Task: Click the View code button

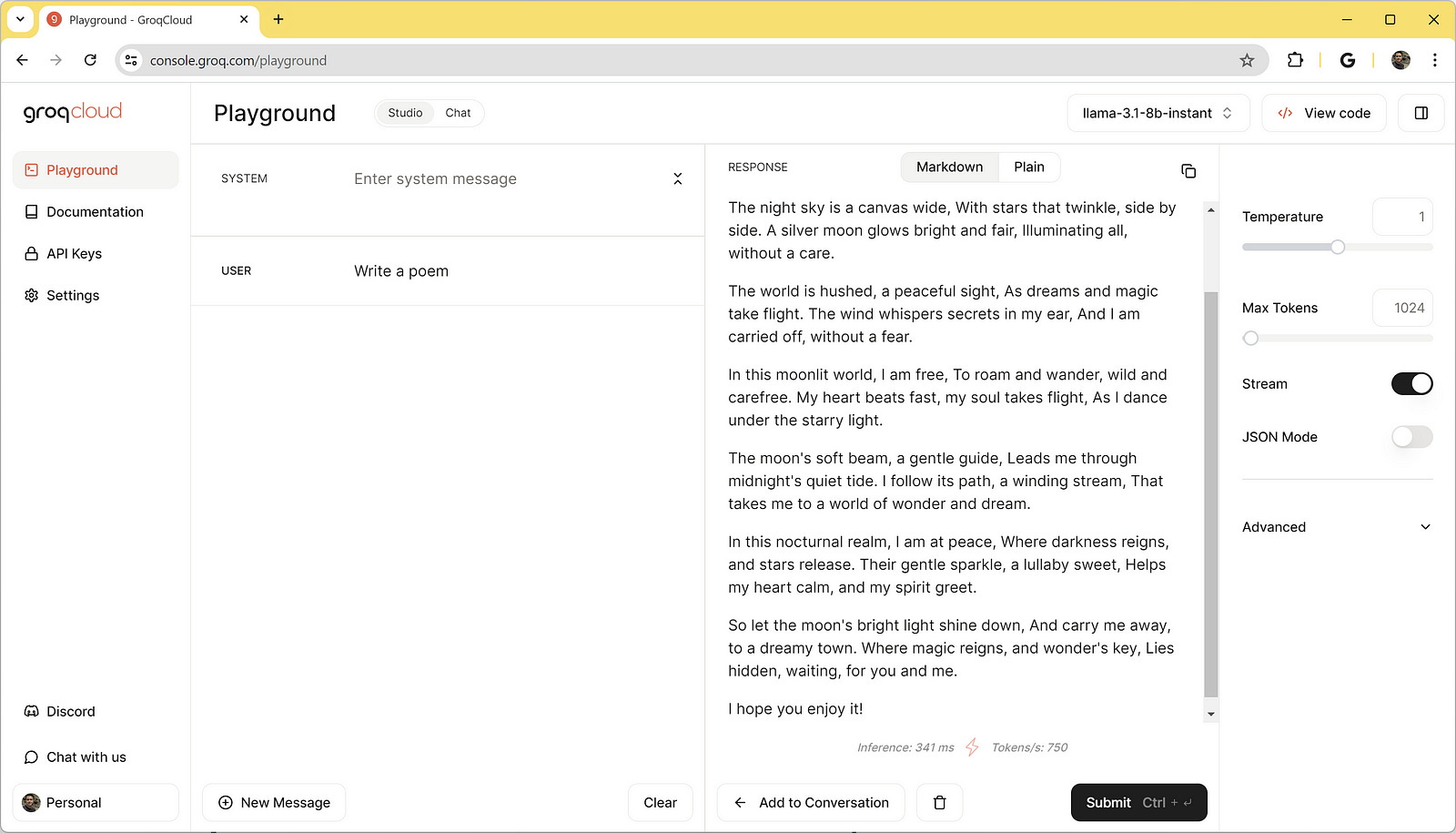Action: [x=1324, y=113]
